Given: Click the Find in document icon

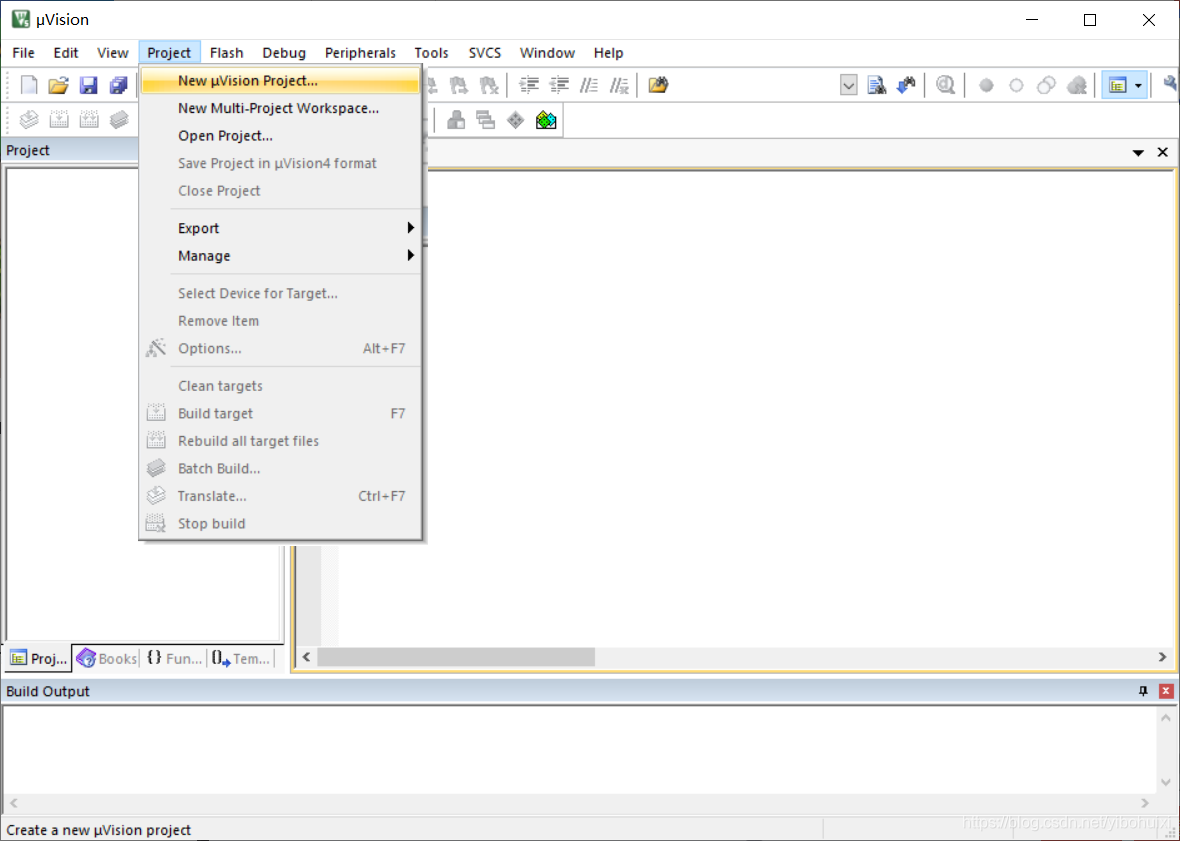Looking at the screenshot, I should pos(877,85).
